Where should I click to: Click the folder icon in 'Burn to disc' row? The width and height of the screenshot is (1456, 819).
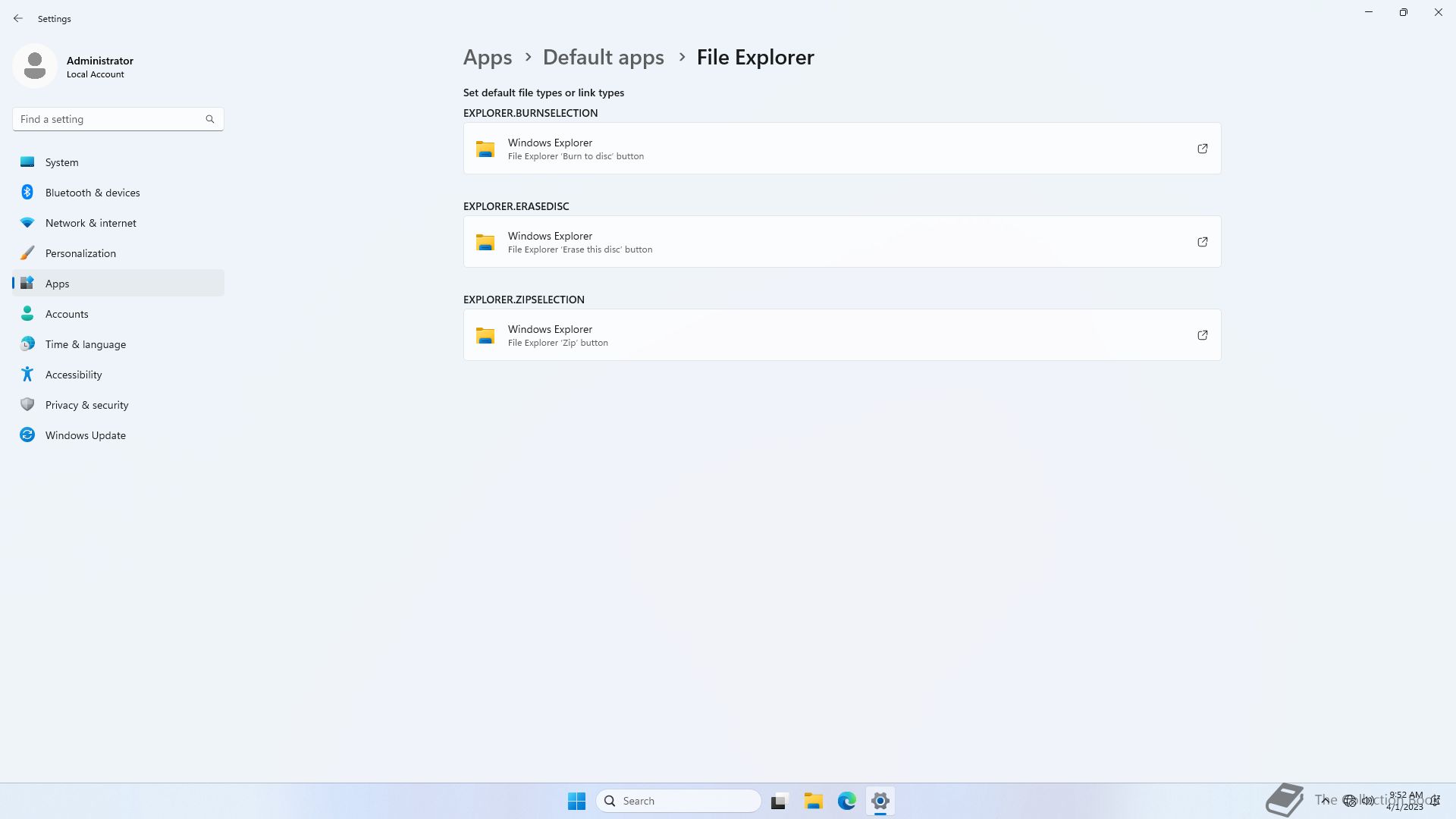click(485, 149)
